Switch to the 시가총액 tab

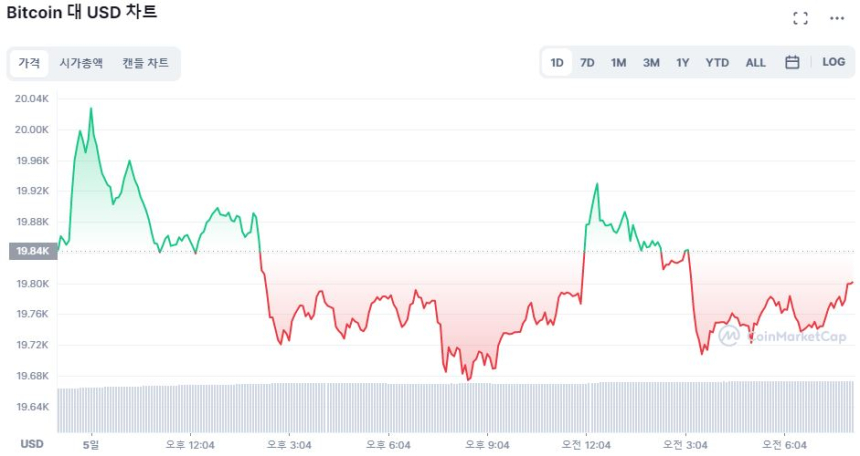click(x=81, y=63)
